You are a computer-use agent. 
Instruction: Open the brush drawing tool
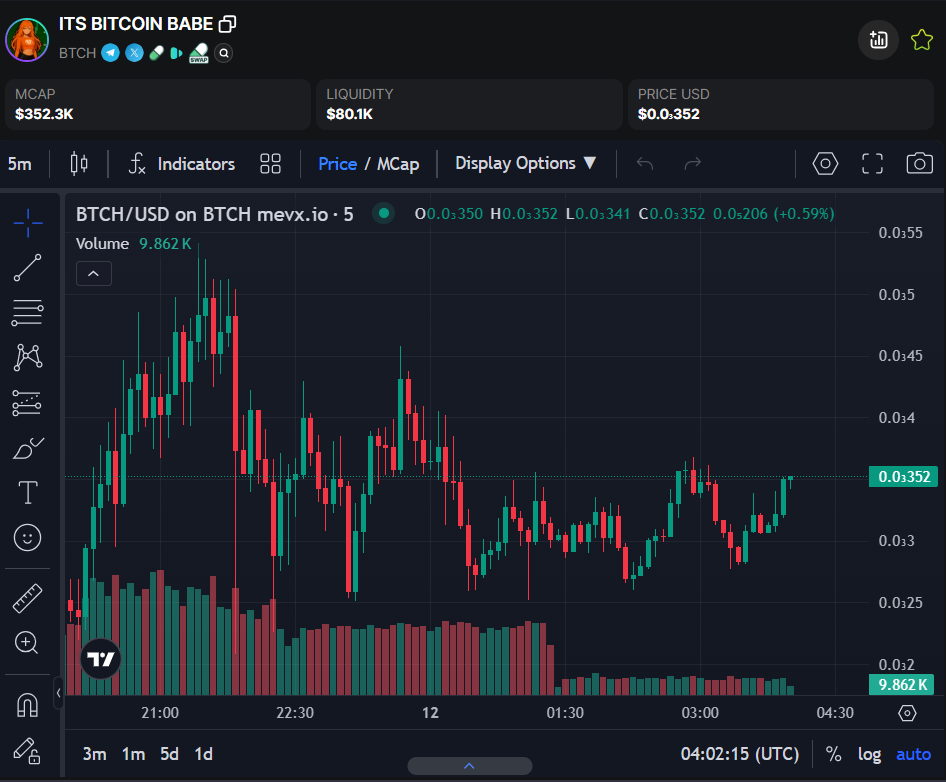(x=28, y=449)
